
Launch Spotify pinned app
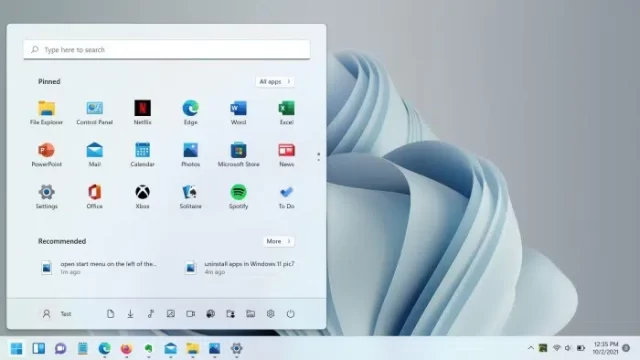pyautogui.click(x=238, y=196)
